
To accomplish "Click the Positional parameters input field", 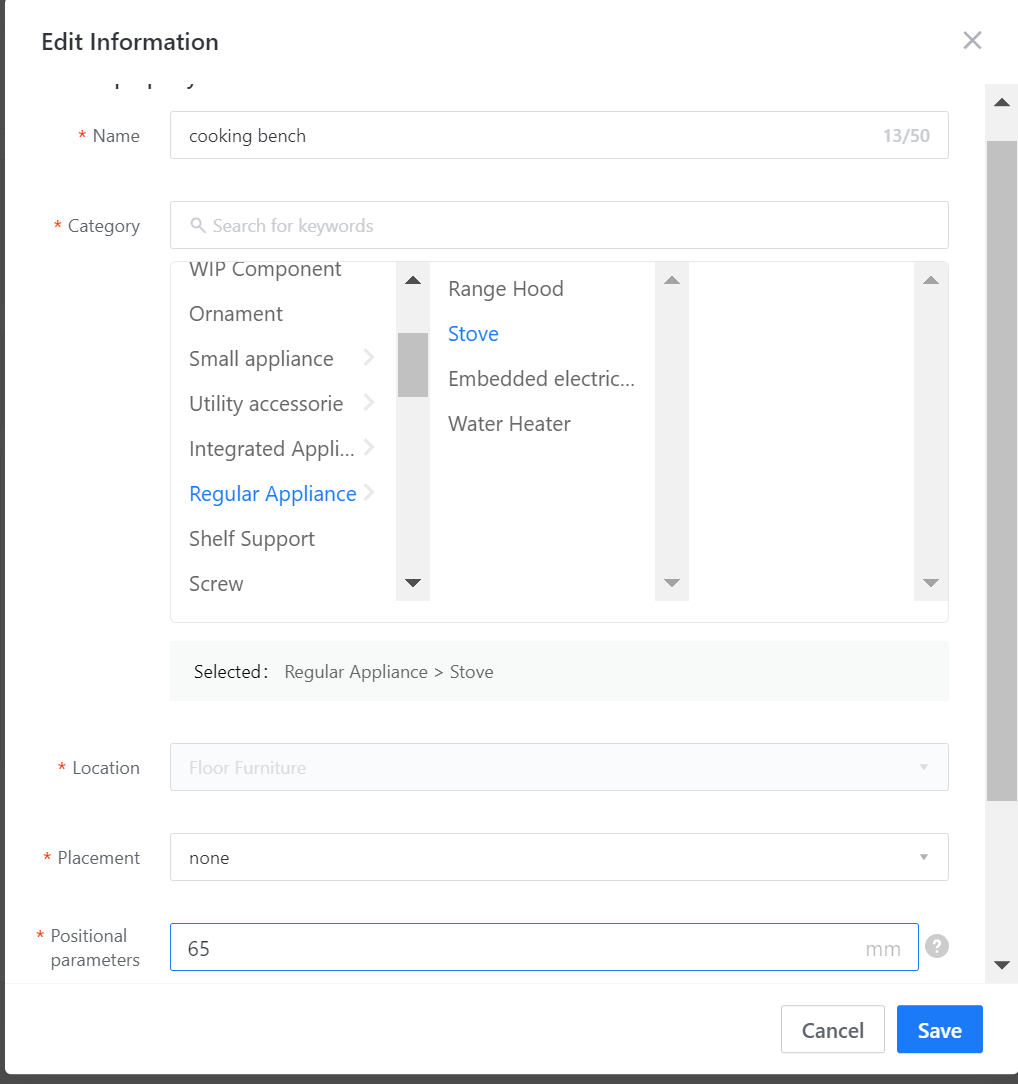I will coord(520,947).
